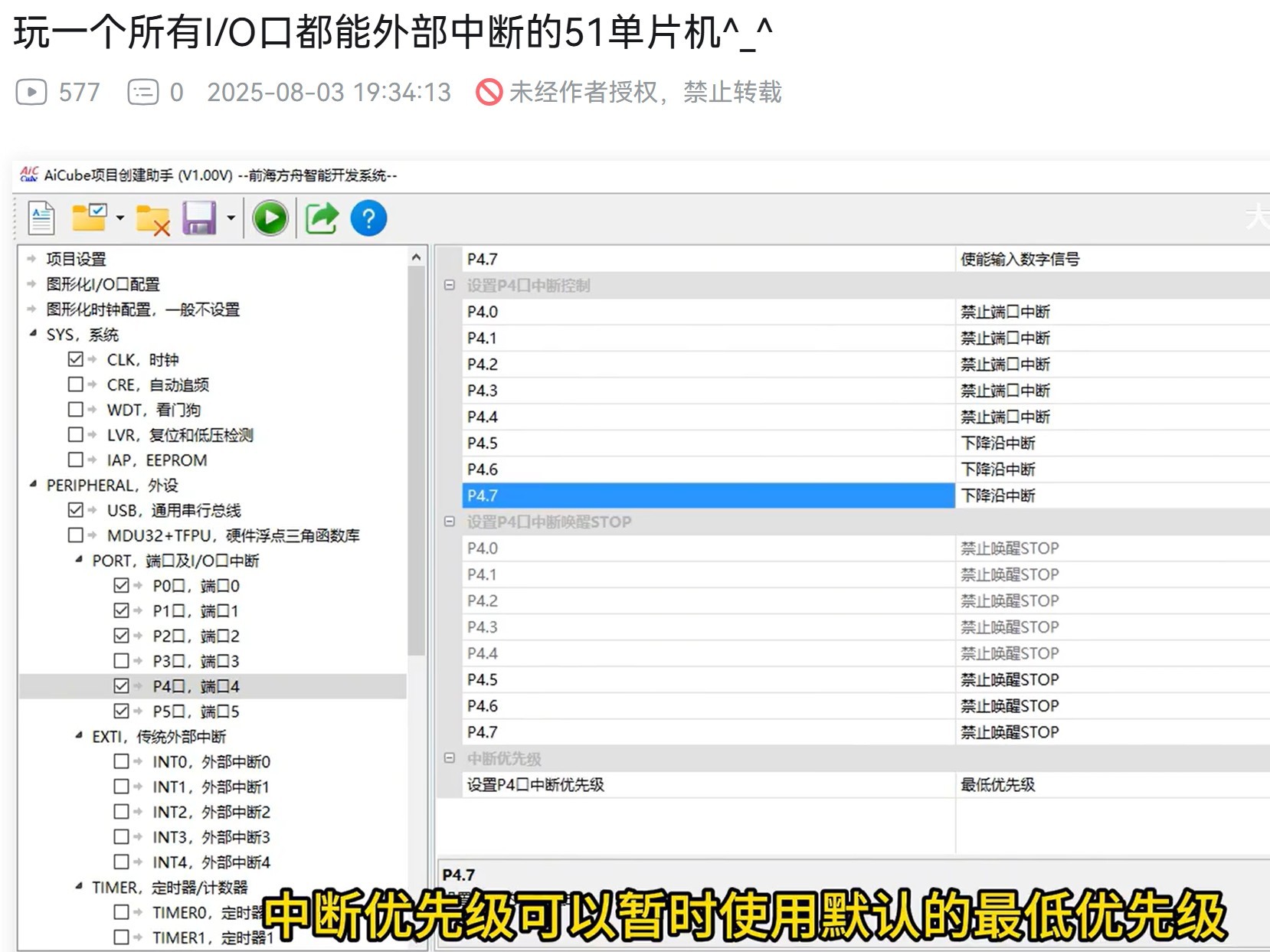Select the highlighted P4.7 下降沿中断 row

pyautogui.click(x=689, y=496)
